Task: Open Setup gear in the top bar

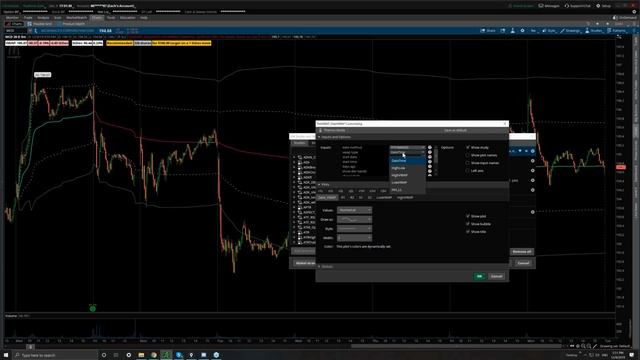Action: 604,6
